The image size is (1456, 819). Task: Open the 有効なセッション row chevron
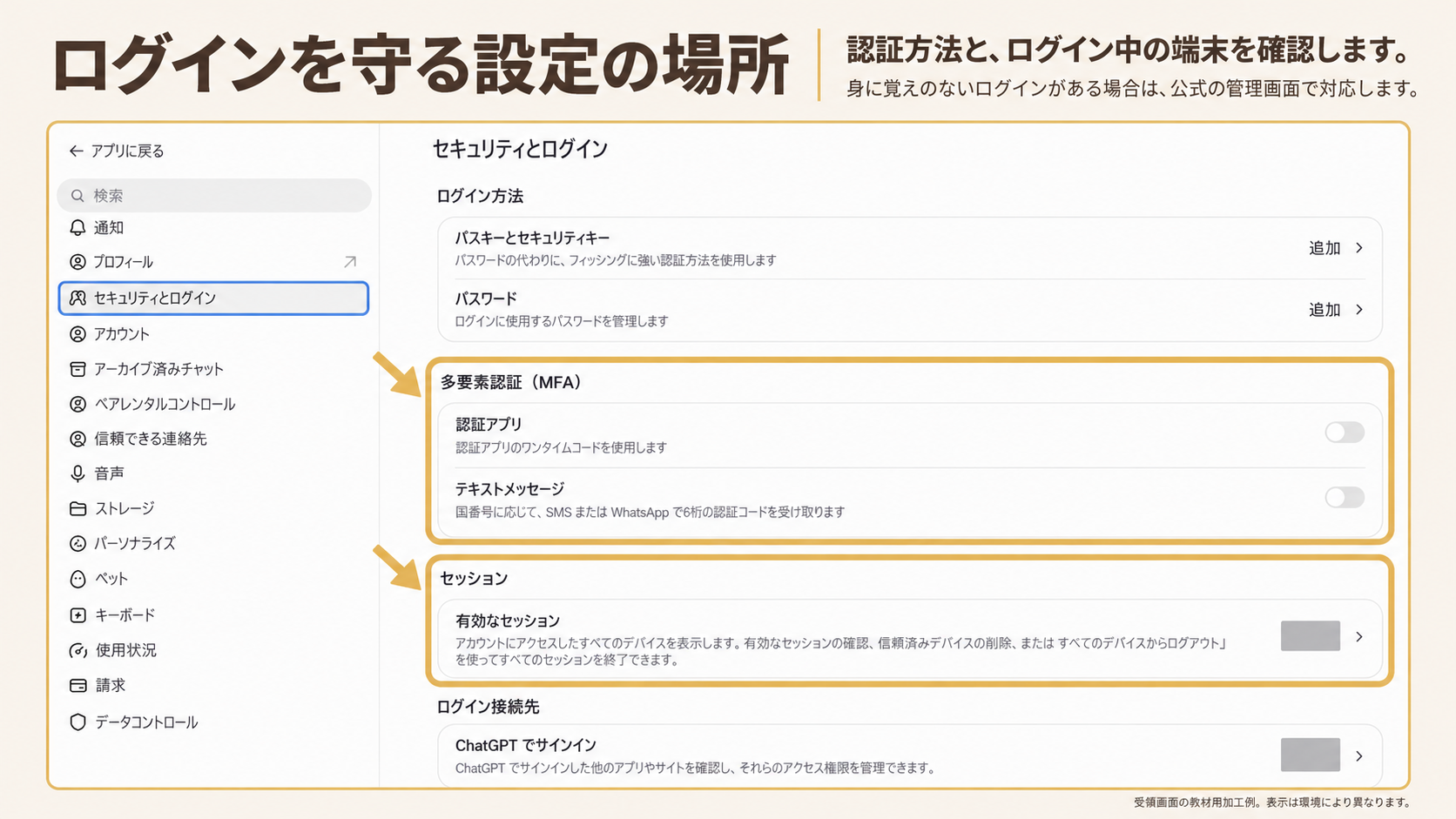[1359, 637]
